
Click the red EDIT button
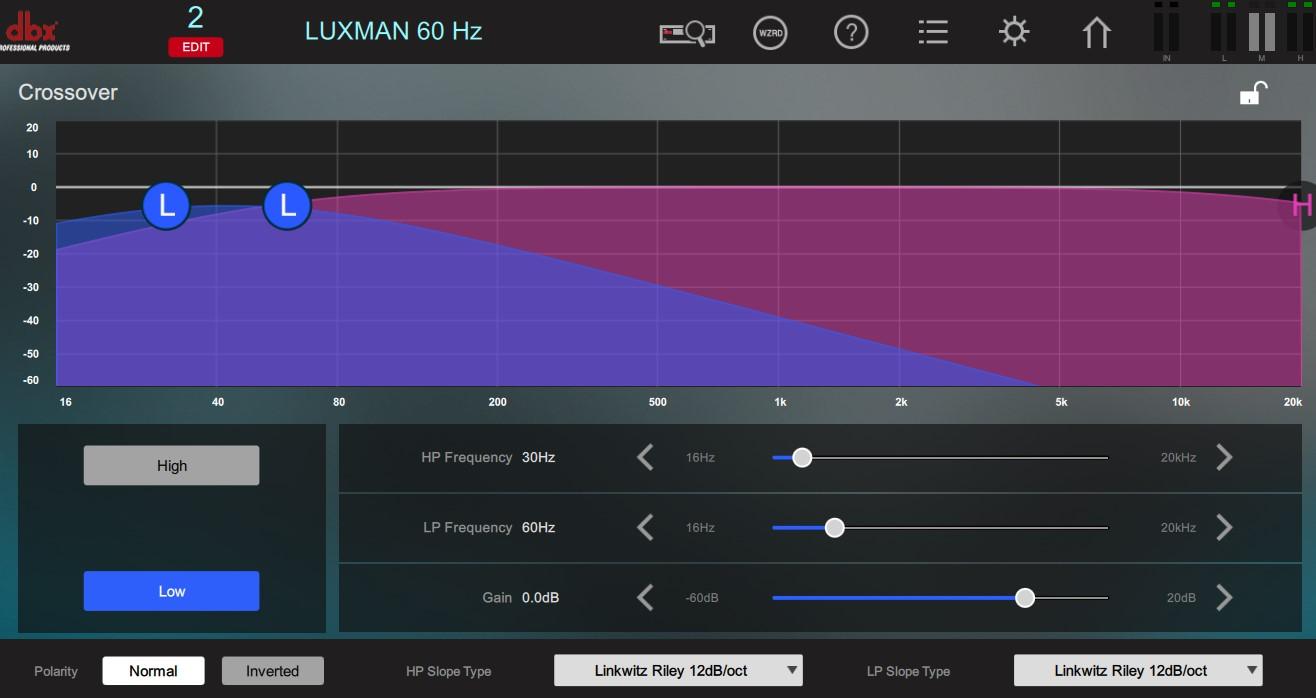point(196,47)
